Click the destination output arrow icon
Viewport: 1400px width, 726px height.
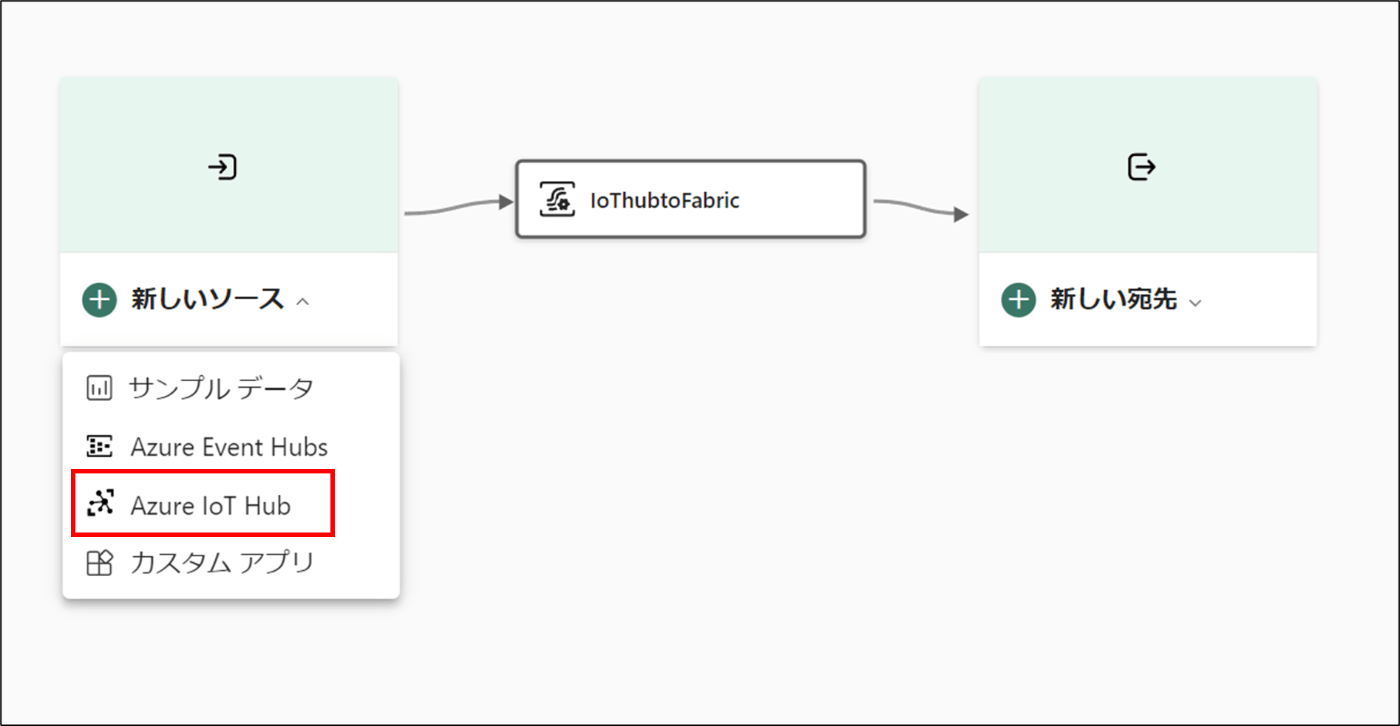coord(1141,167)
